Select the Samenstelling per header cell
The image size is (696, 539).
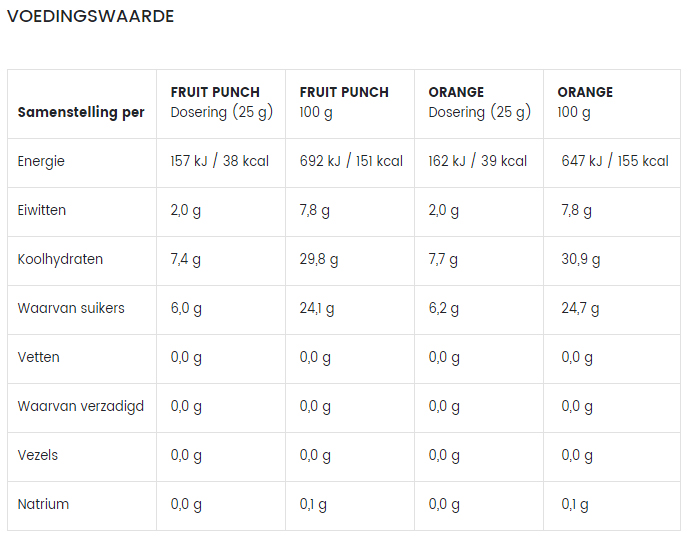(81, 112)
